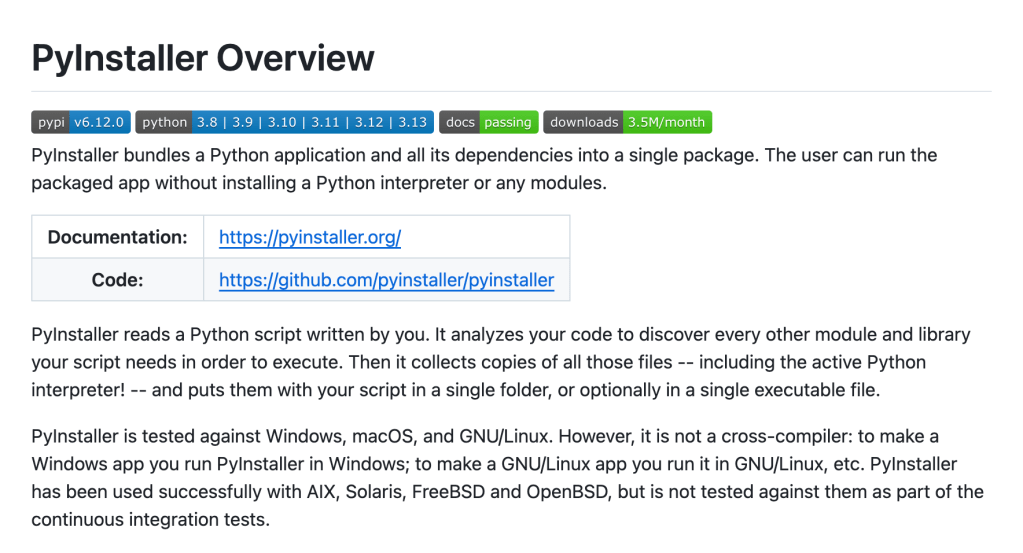Open the downloads 3.5M/month badge

point(627,122)
